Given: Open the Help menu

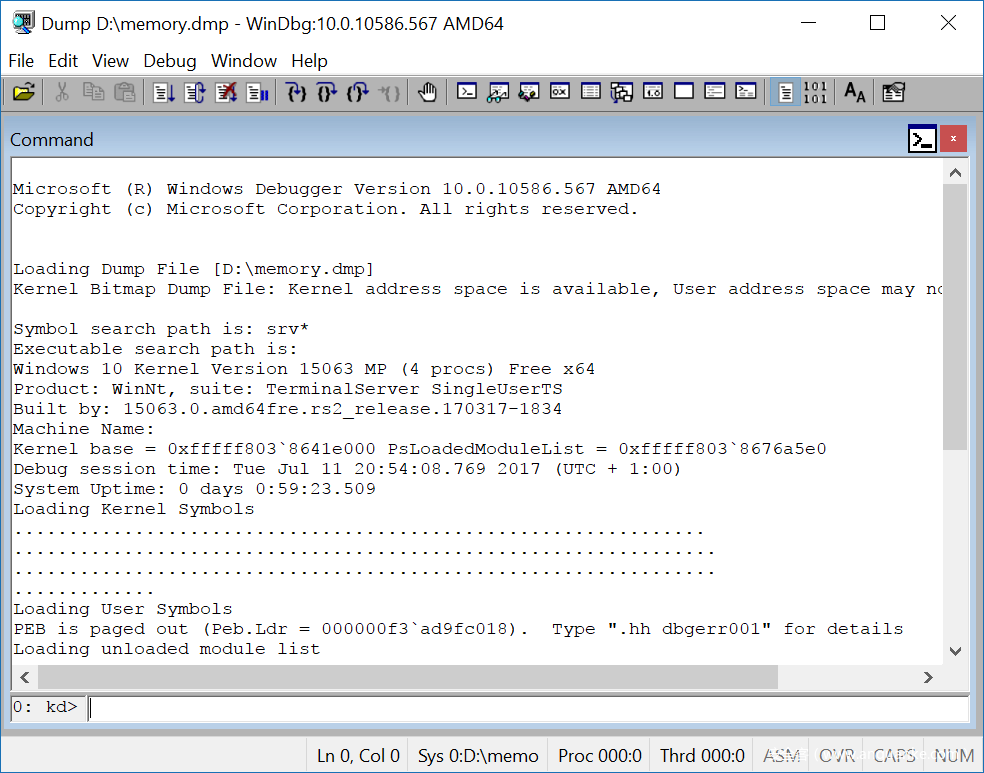Looking at the screenshot, I should (309, 61).
